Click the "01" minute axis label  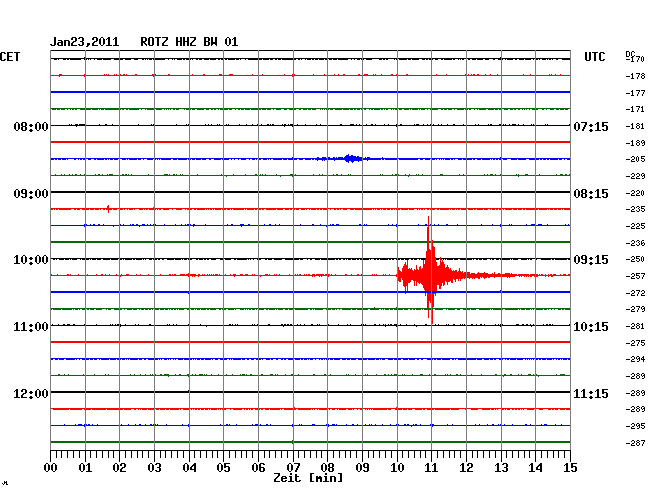pyautogui.click(x=85, y=468)
